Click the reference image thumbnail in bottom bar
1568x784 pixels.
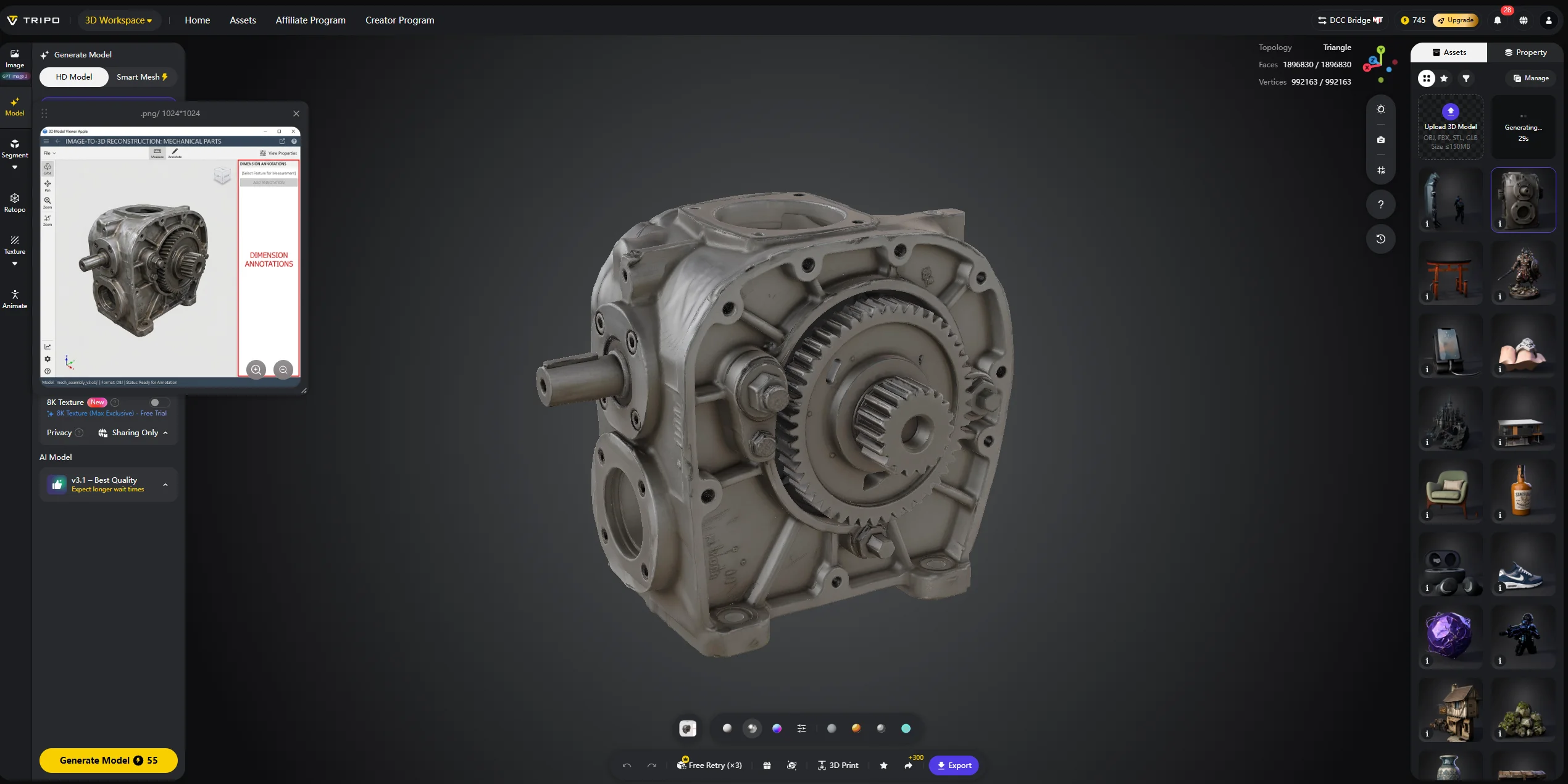point(688,728)
